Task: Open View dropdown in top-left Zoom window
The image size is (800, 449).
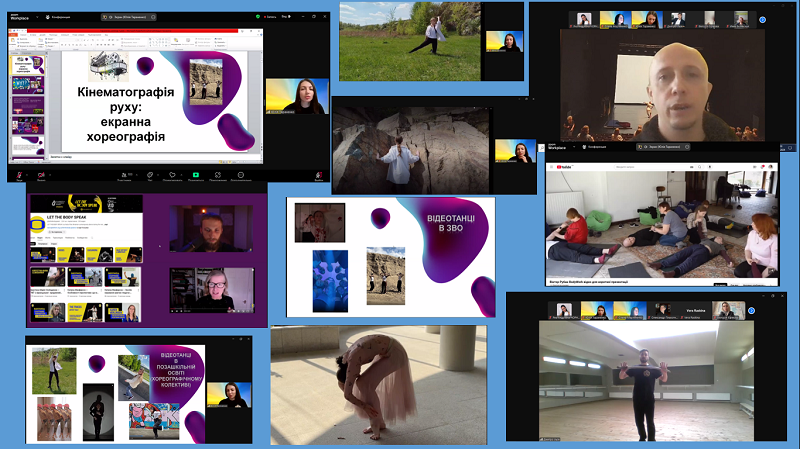Action: (286, 17)
